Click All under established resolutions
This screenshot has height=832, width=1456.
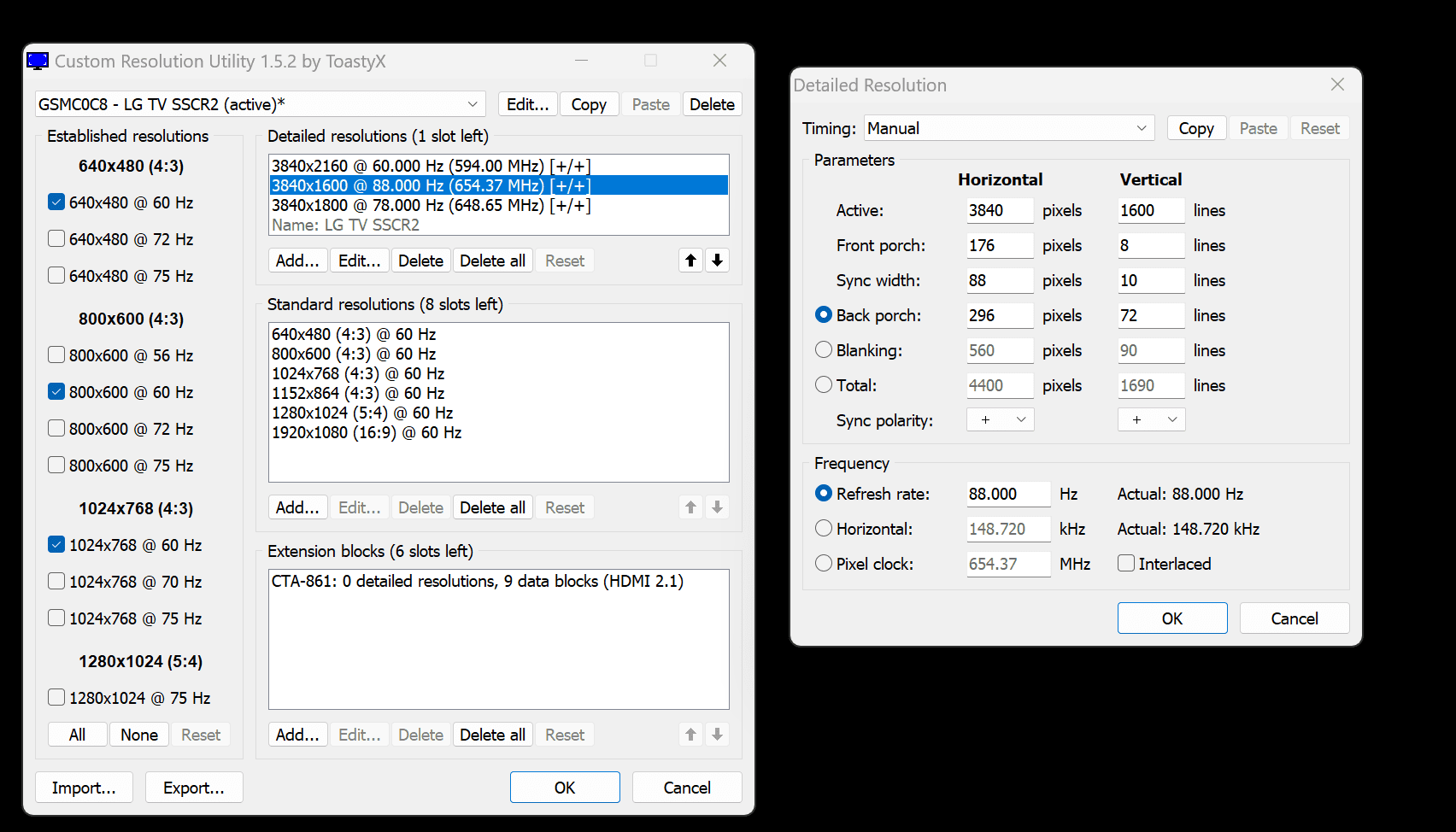[x=77, y=735]
